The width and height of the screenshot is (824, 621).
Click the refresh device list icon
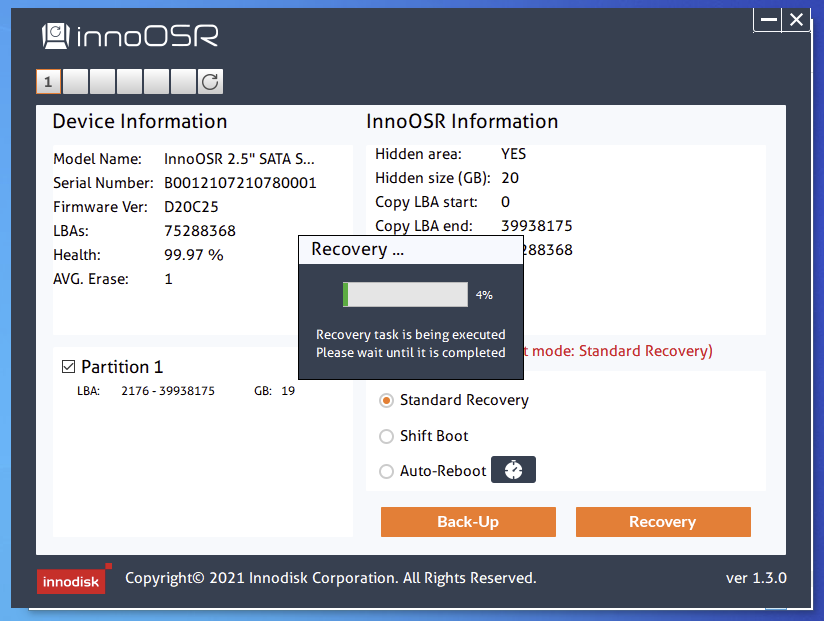pyautogui.click(x=210, y=82)
